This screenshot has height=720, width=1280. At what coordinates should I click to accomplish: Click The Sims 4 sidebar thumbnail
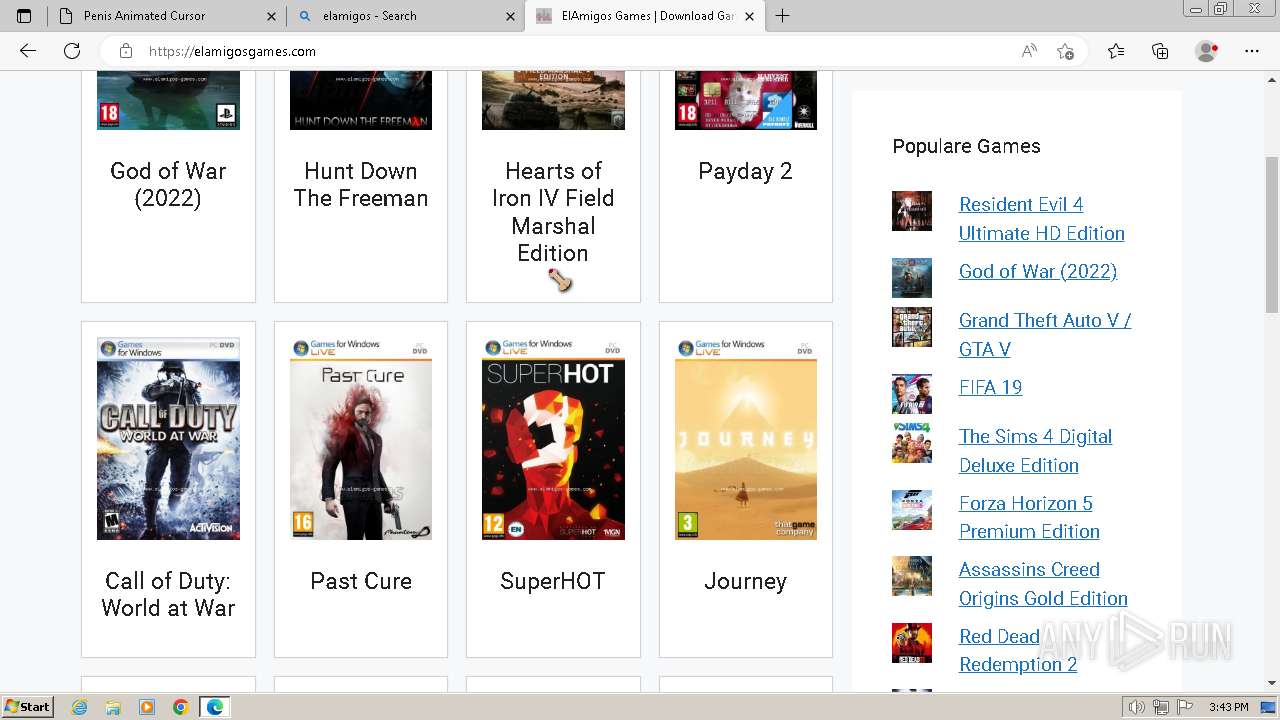[x=912, y=443]
